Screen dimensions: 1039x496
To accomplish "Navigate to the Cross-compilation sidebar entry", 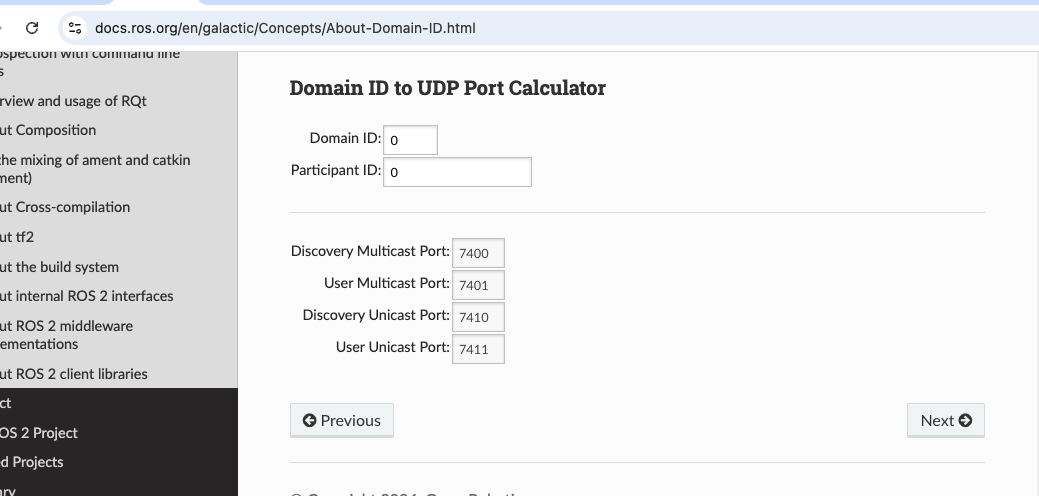I will point(66,207).
